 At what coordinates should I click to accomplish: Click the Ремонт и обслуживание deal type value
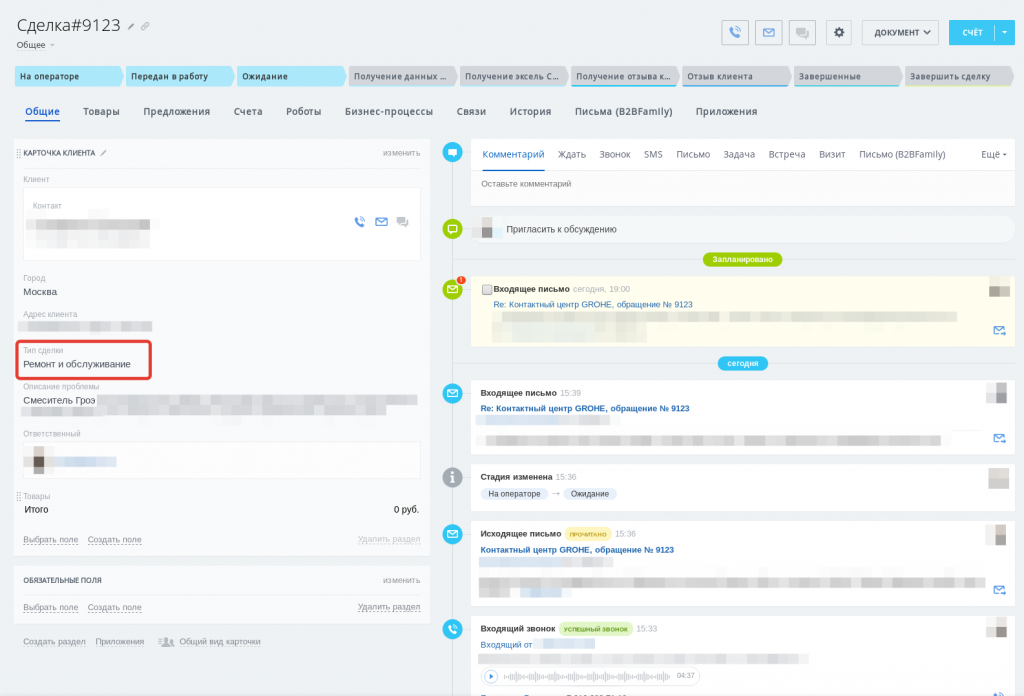point(77,364)
